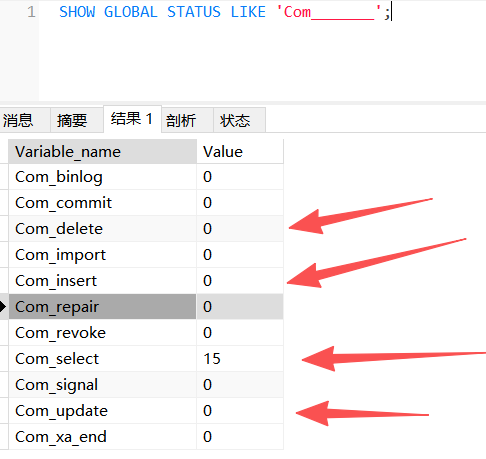
Task: Click the value 0 in Com_delete row
Action: 240,229
